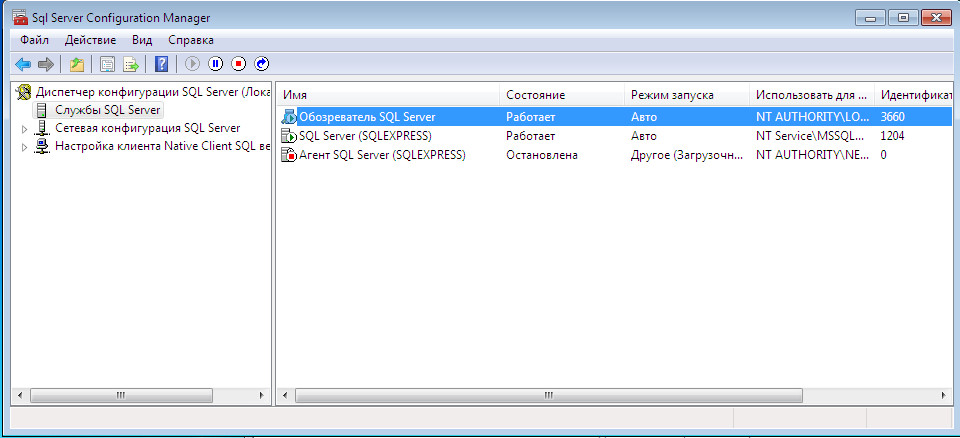This screenshot has height=438, width=960.
Task: Click the Другое (Загрузочн... startup mode cell
Action: 687,156
